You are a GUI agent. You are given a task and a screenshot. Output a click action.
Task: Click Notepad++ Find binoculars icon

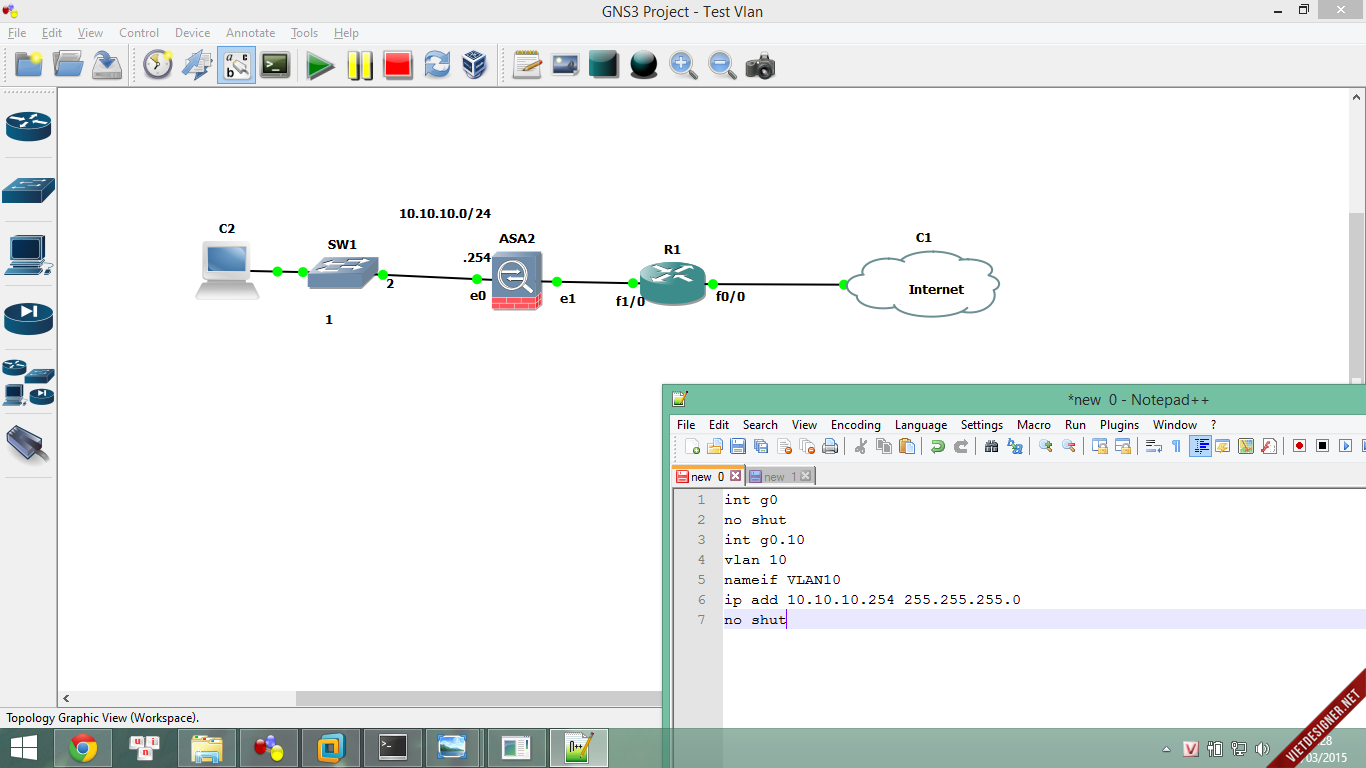pos(991,446)
